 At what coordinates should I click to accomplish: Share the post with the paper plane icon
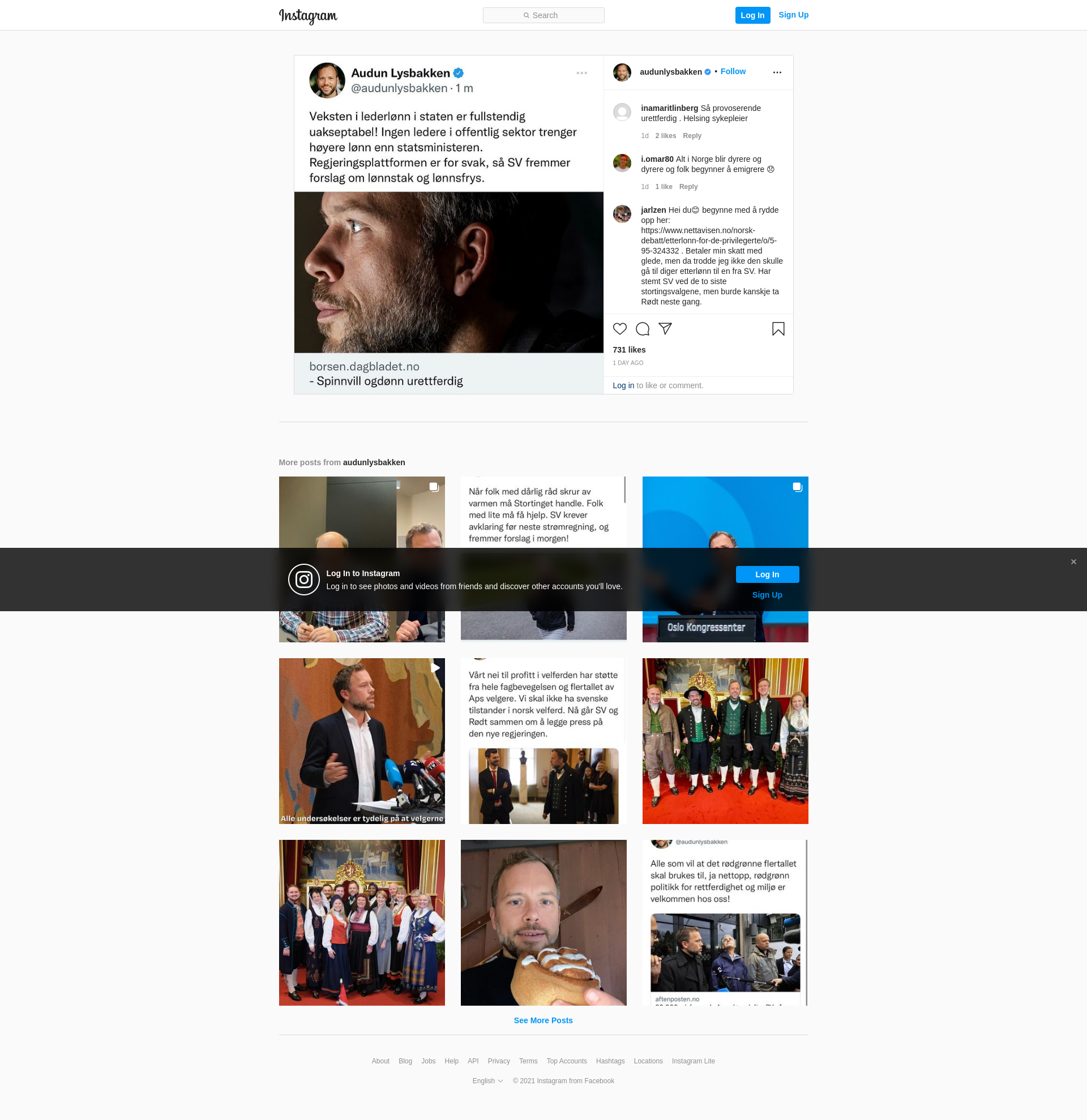click(x=665, y=329)
